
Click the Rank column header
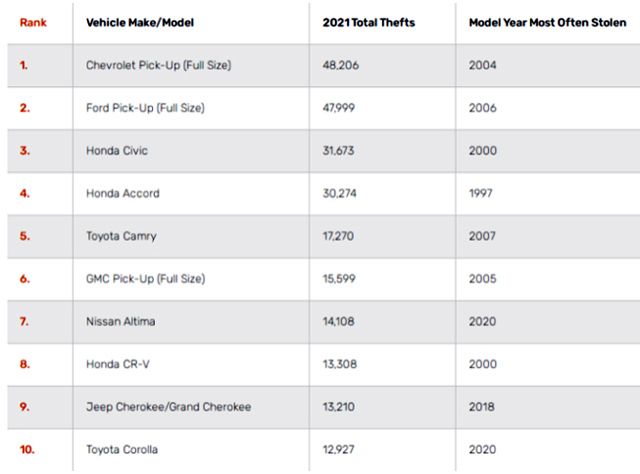33,21
